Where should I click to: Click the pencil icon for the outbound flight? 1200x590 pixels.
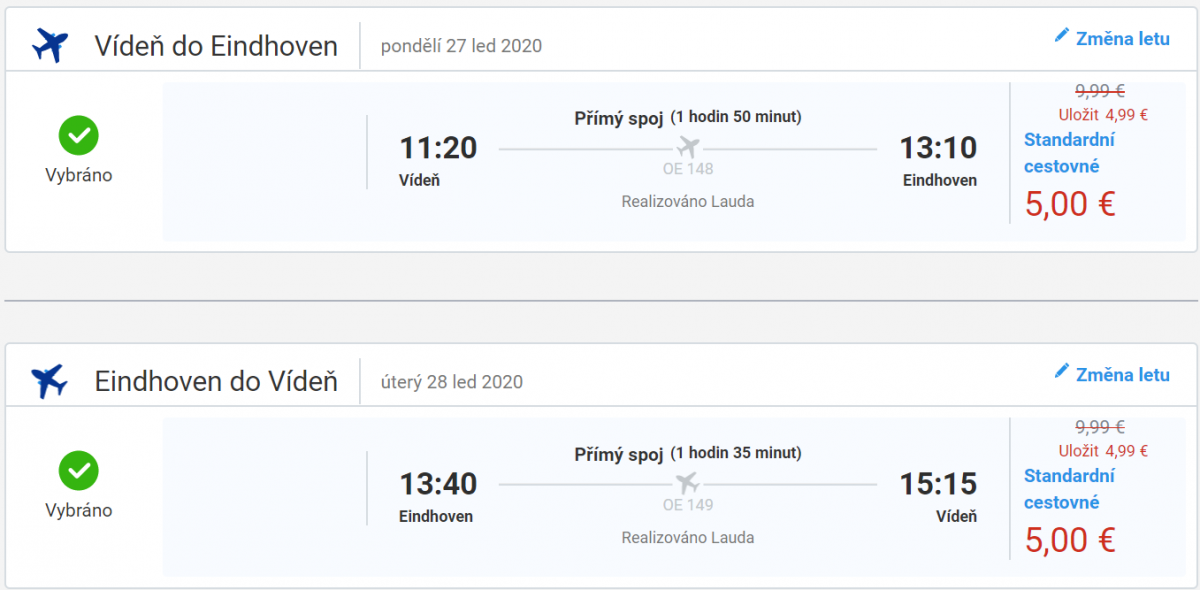click(1062, 37)
